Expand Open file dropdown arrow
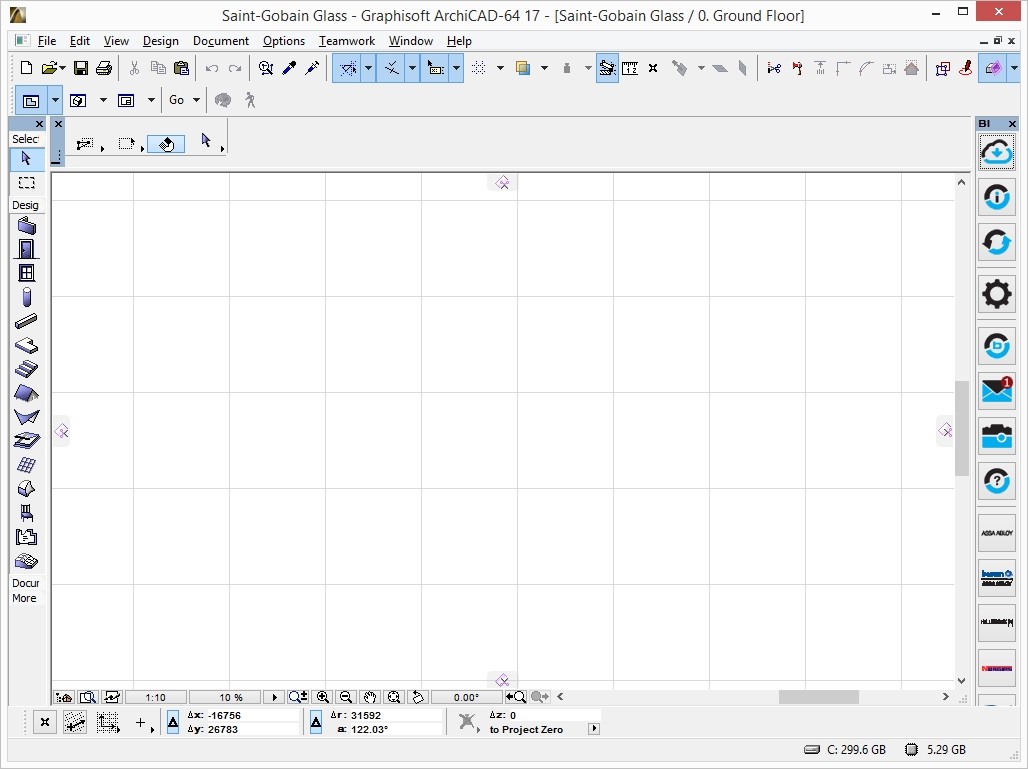This screenshot has width=1028, height=769. tap(62, 68)
